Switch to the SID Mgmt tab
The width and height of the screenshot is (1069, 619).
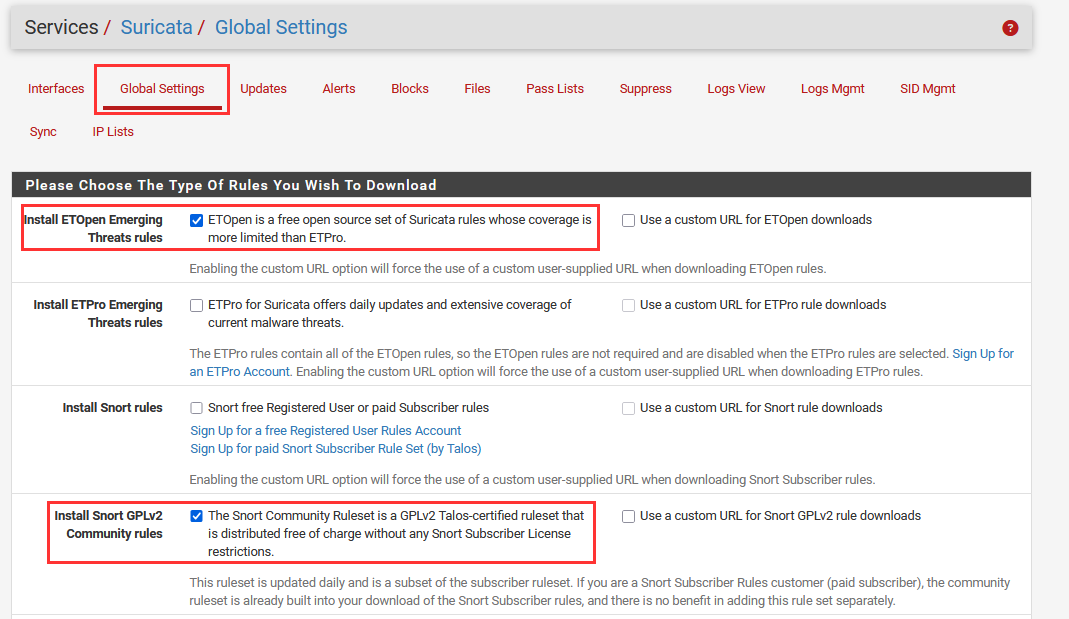(x=927, y=89)
